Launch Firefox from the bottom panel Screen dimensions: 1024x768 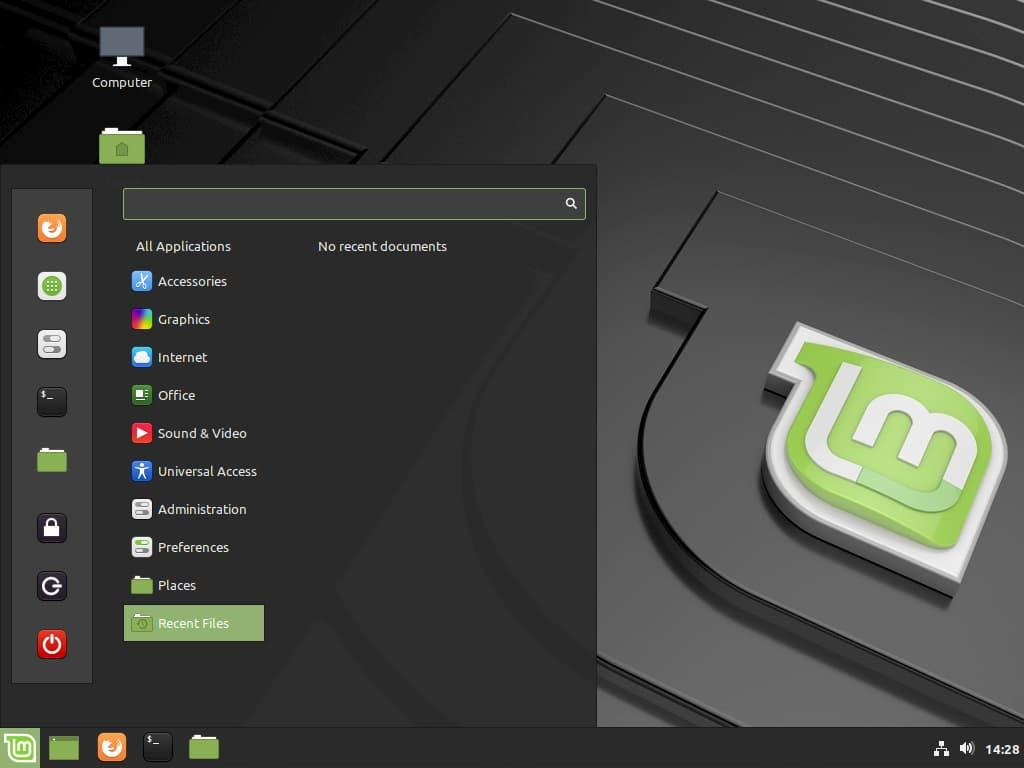(112, 747)
